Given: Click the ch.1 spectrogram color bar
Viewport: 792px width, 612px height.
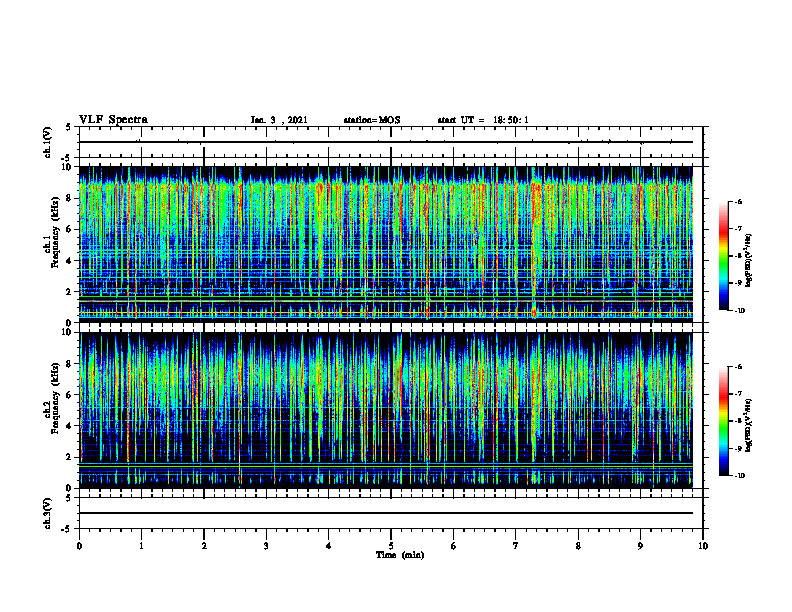Looking at the screenshot, I should [x=723, y=256].
